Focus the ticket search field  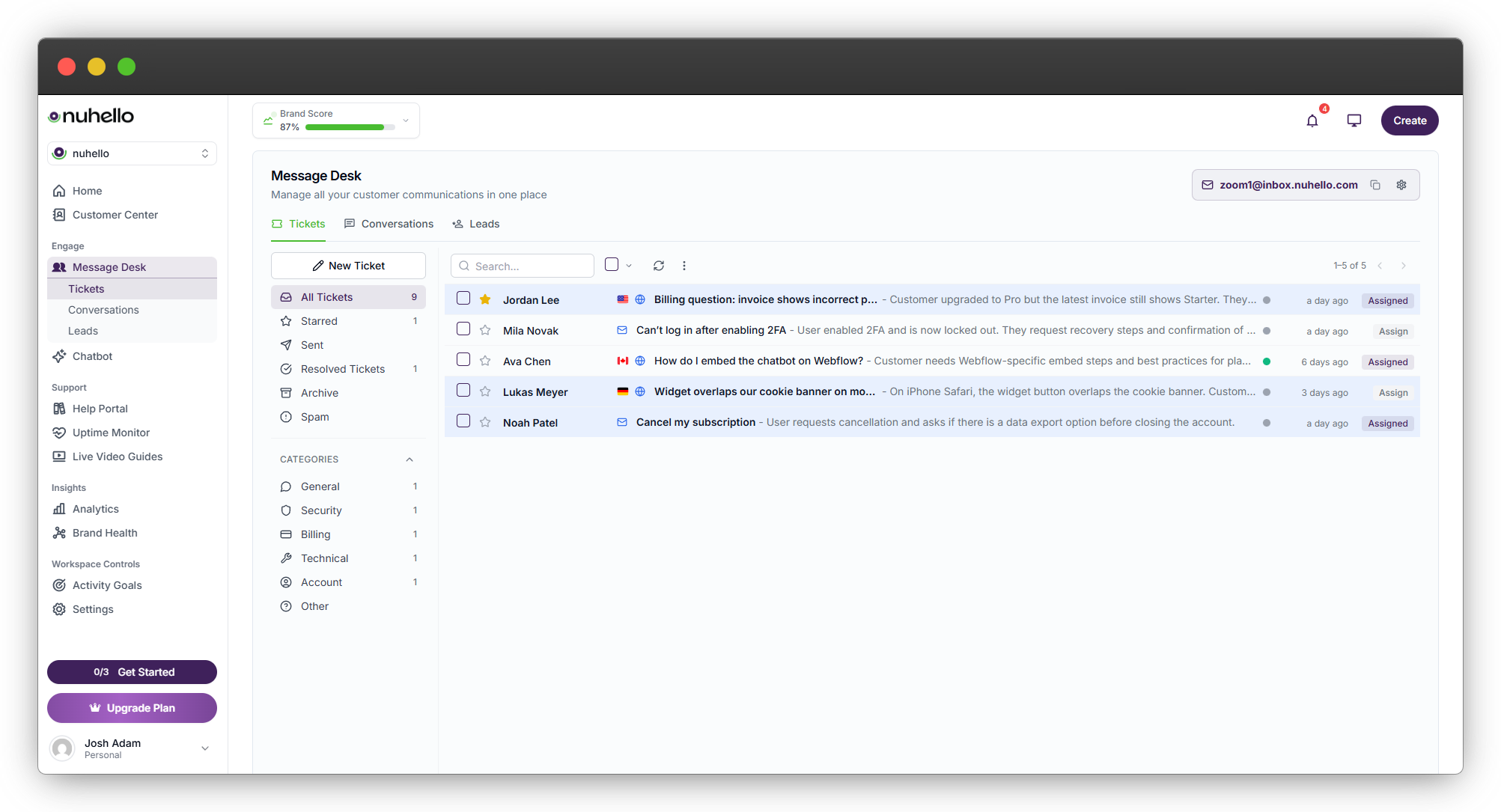pos(523,266)
